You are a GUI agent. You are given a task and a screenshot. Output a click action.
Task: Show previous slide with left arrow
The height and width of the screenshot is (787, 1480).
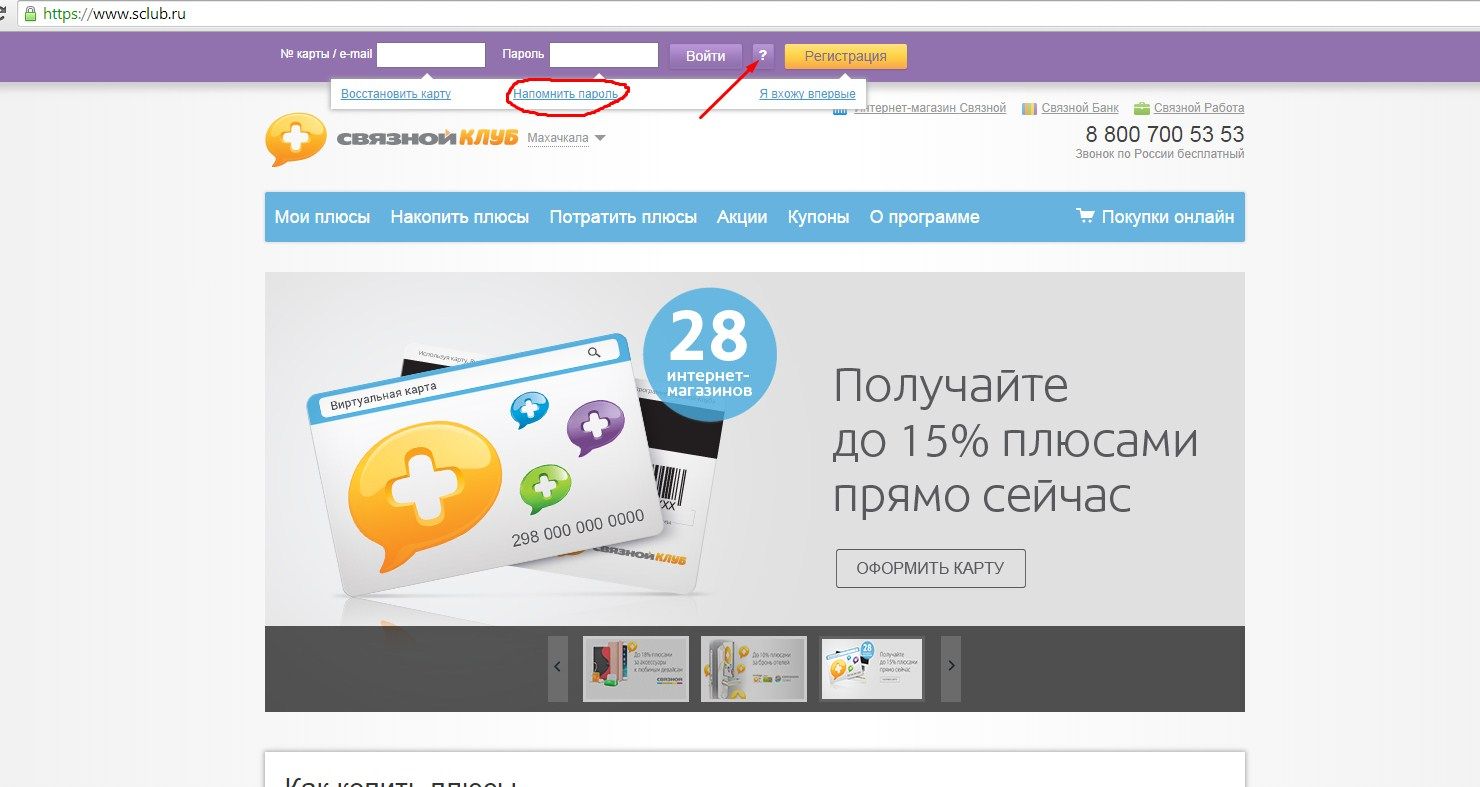point(558,668)
